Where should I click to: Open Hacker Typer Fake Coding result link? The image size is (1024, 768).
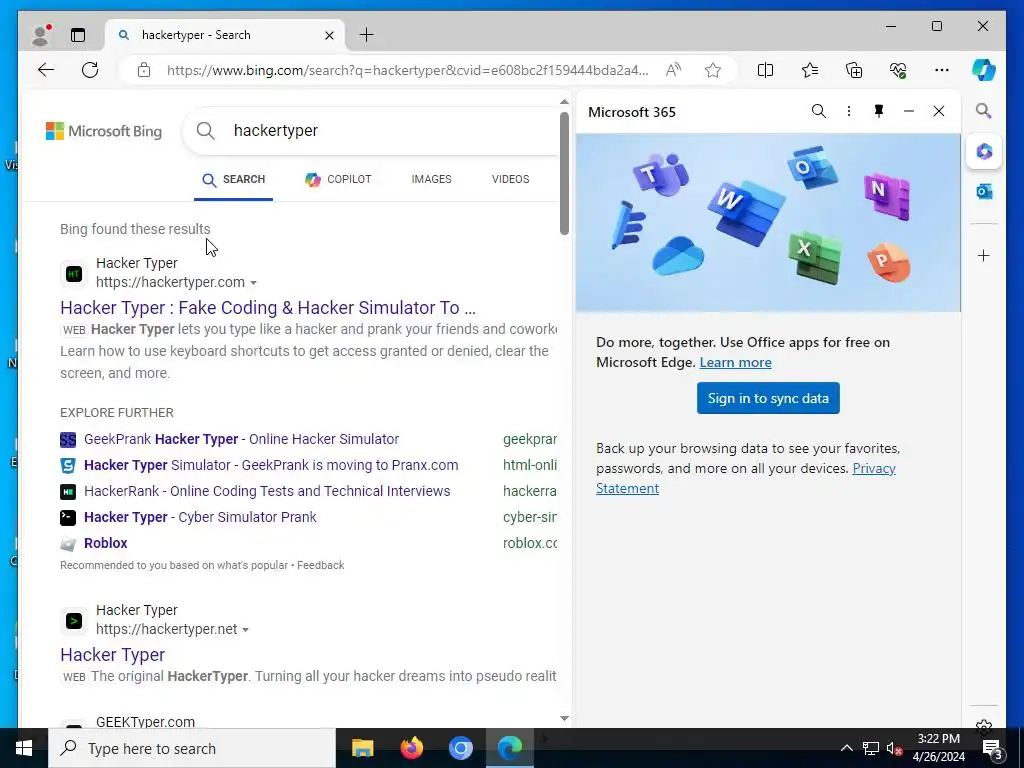[268, 308]
